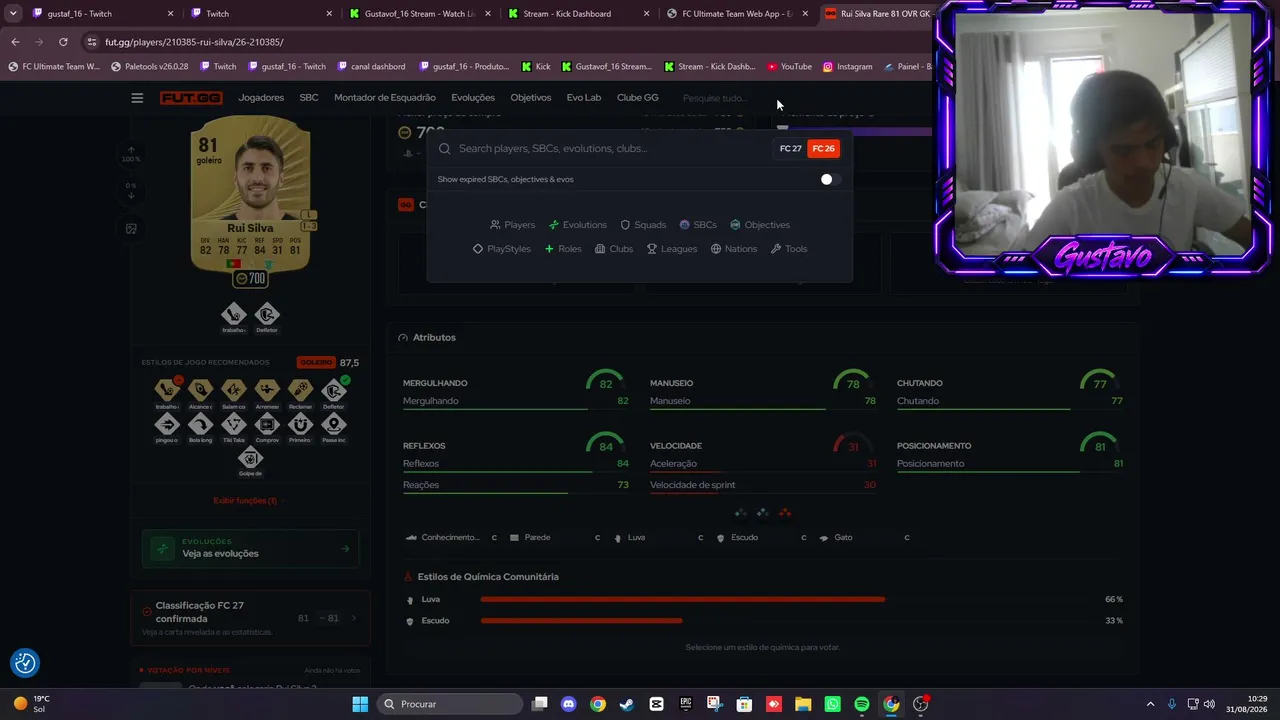
Task: Select the first chemistry points icon
Action: [740, 513]
